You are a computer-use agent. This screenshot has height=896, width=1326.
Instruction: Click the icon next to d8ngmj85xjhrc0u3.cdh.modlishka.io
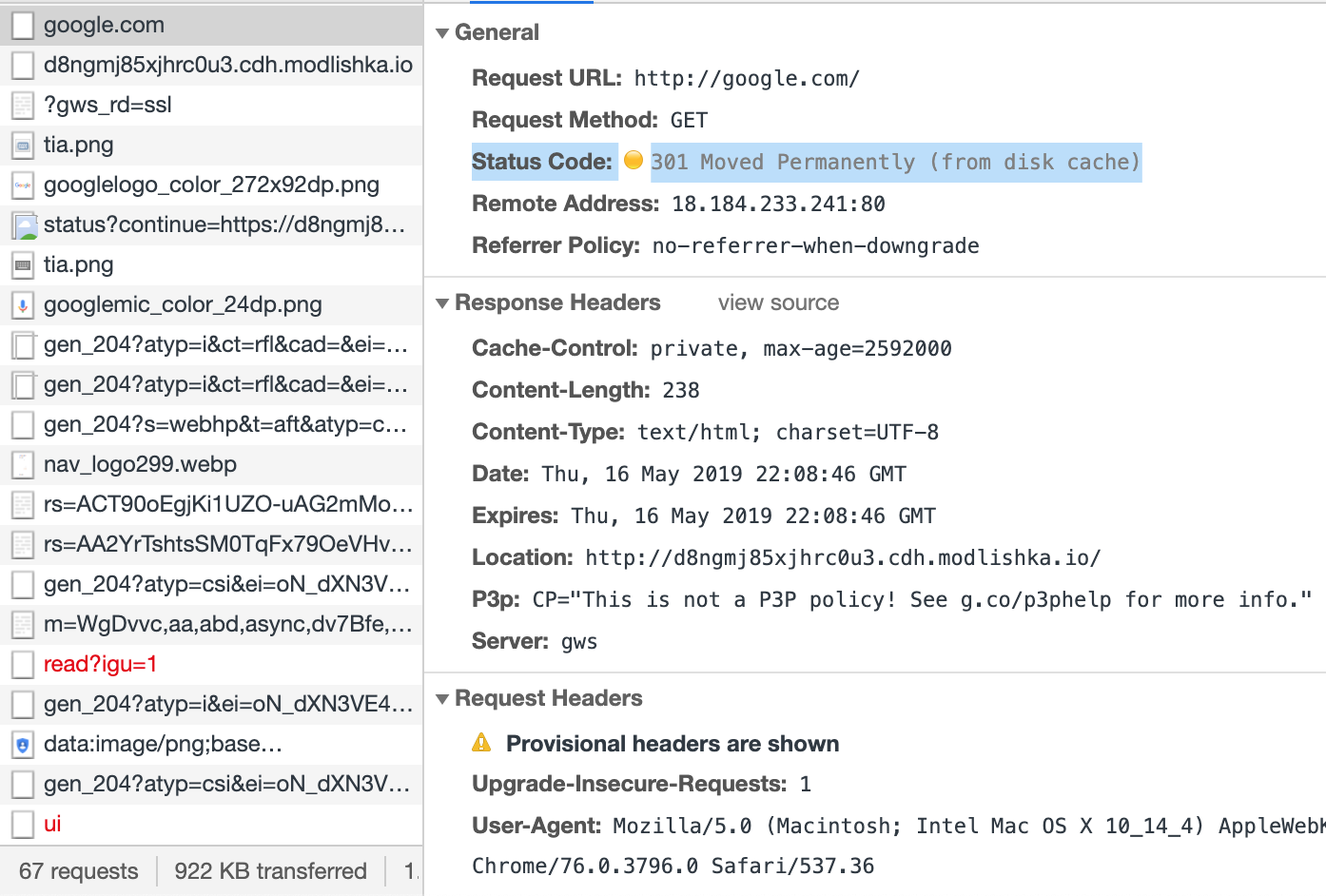[x=23, y=65]
